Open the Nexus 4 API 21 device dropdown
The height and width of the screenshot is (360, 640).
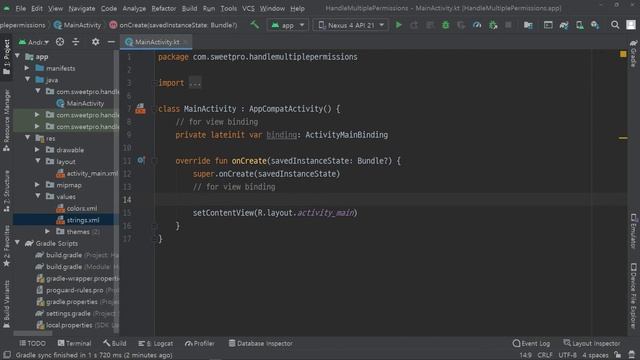(x=351, y=25)
